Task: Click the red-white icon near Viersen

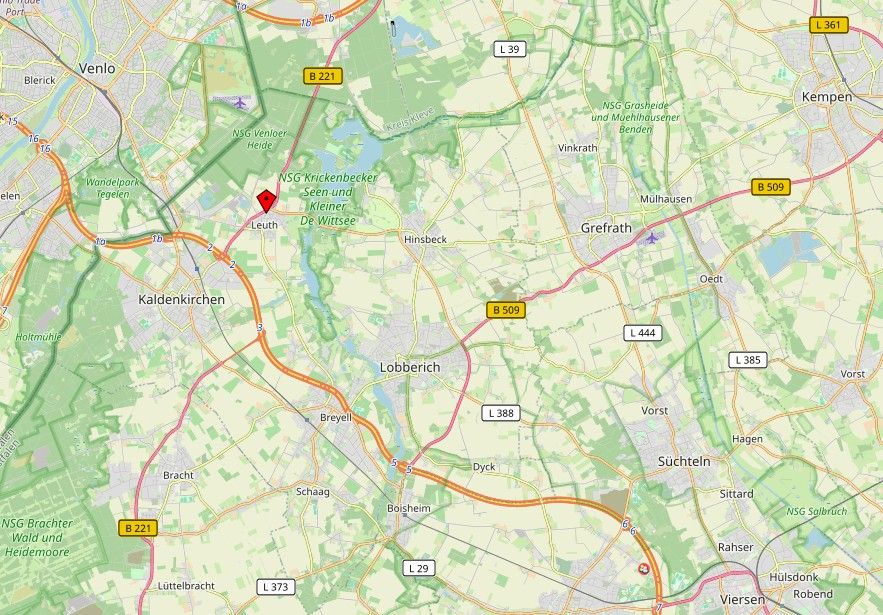Action: pyautogui.click(x=644, y=569)
